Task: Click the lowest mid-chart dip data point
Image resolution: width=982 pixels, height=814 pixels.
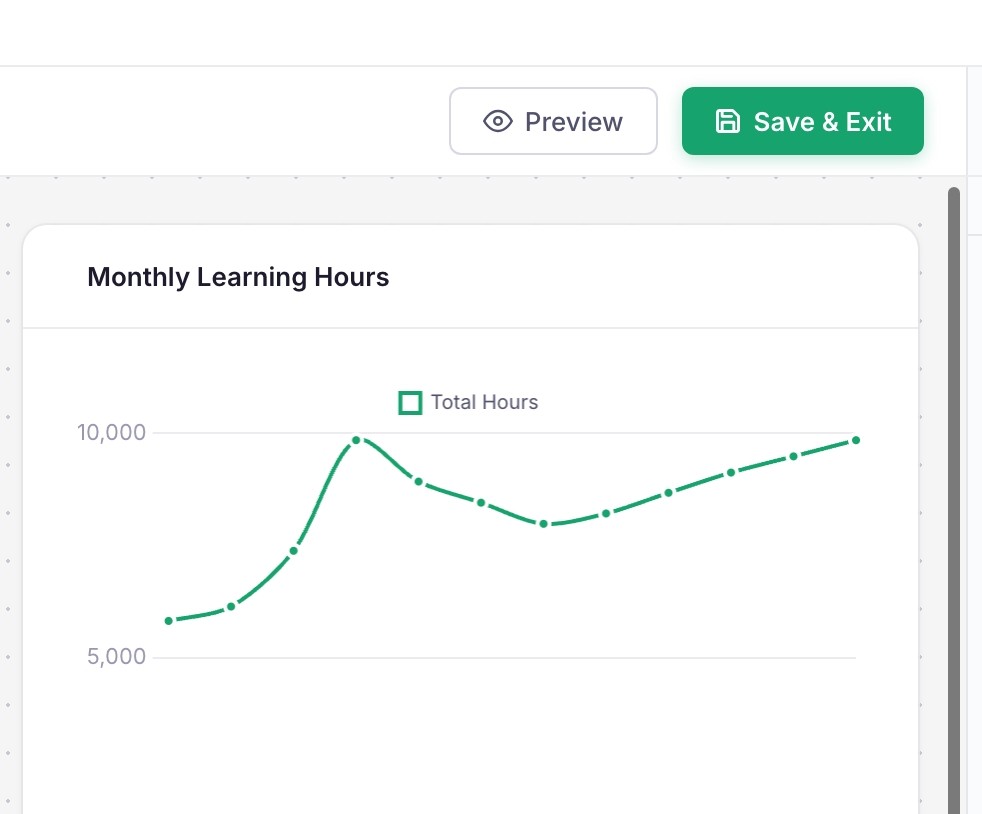Action: [543, 523]
